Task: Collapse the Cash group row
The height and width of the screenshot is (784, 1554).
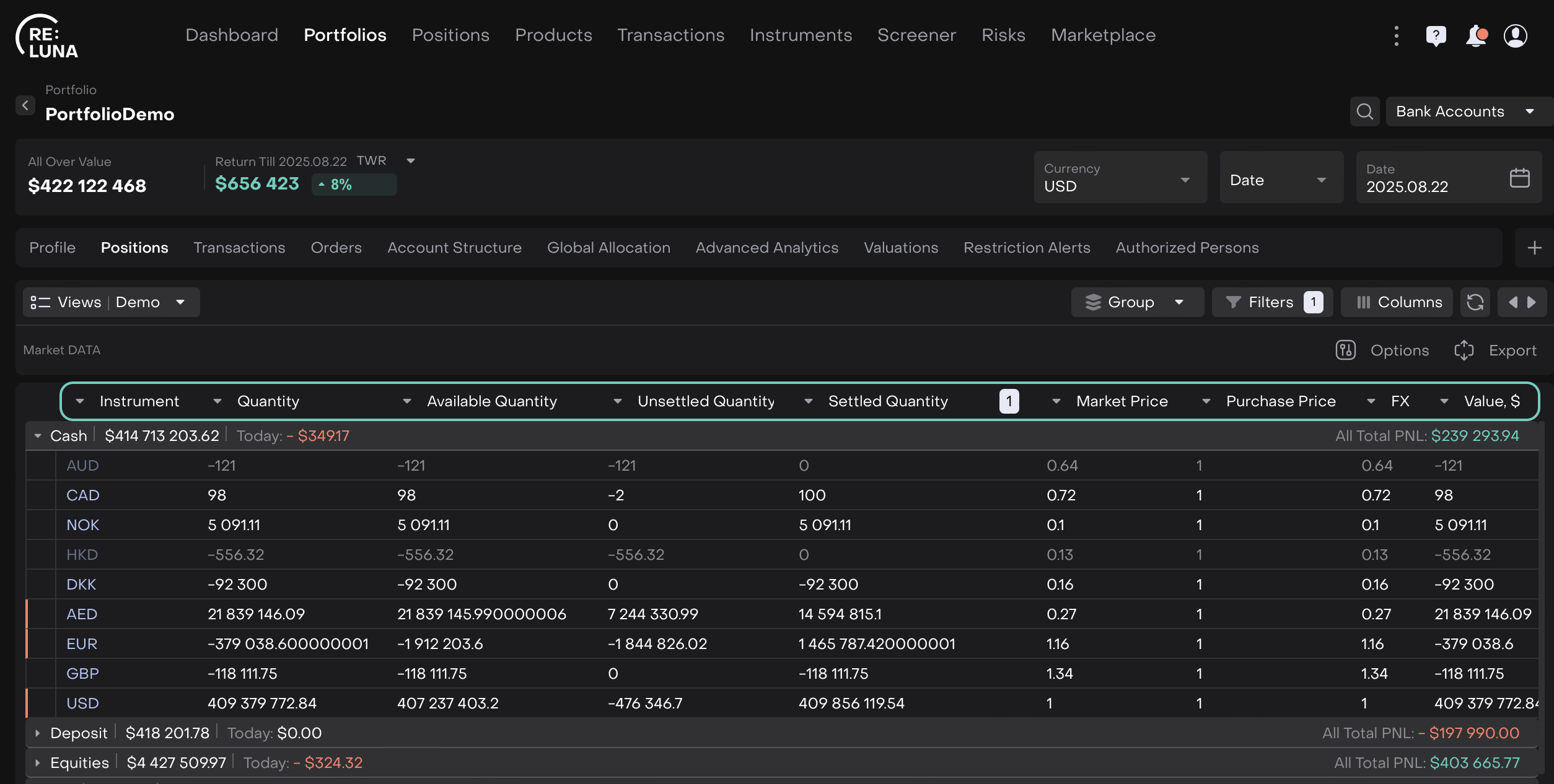Action: (x=38, y=436)
